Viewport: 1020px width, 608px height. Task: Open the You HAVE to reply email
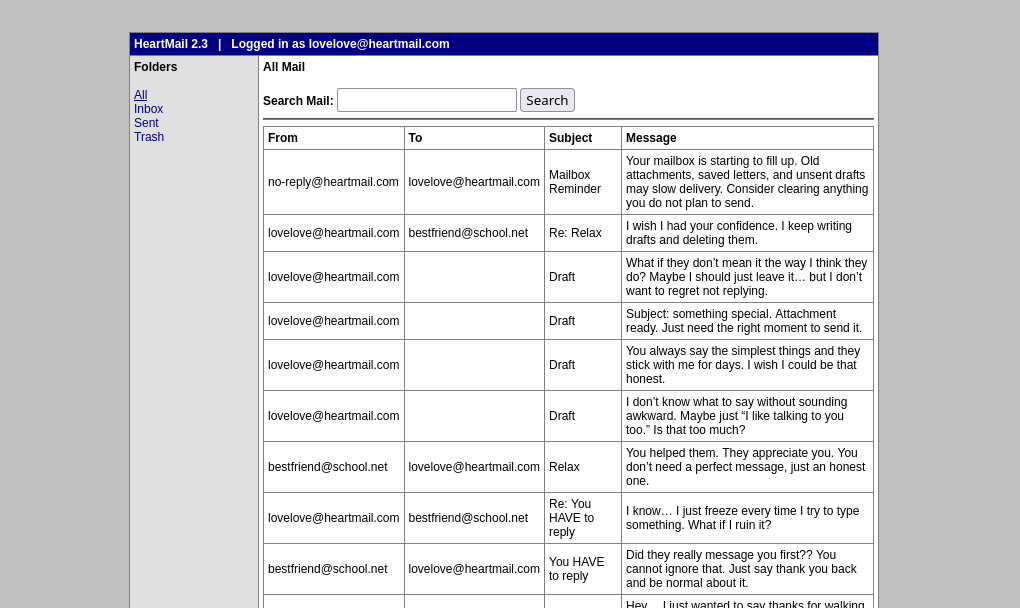pyautogui.click(x=577, y=569)
